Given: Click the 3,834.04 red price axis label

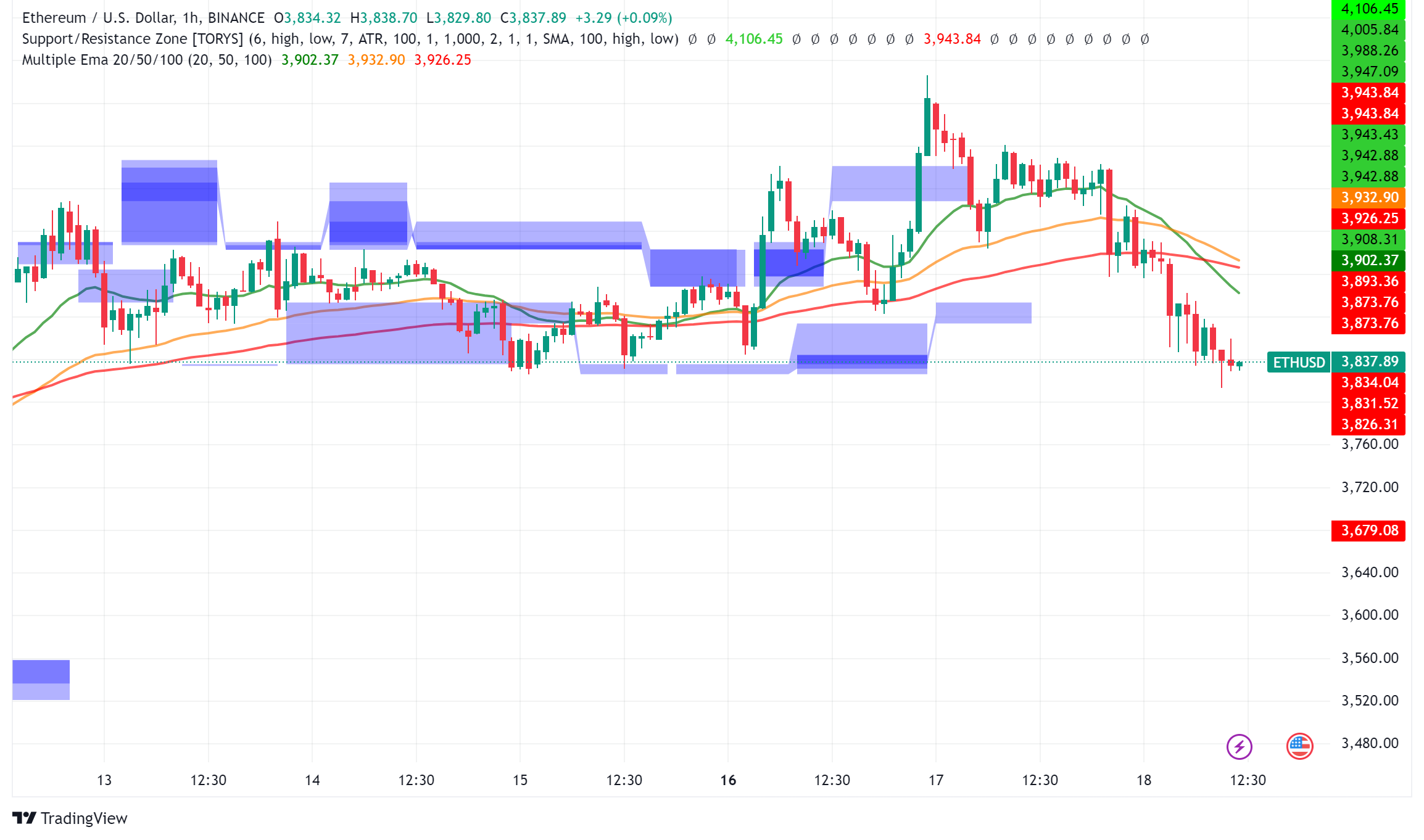Looking at the screenshot, I should (x=1369, y=382).
